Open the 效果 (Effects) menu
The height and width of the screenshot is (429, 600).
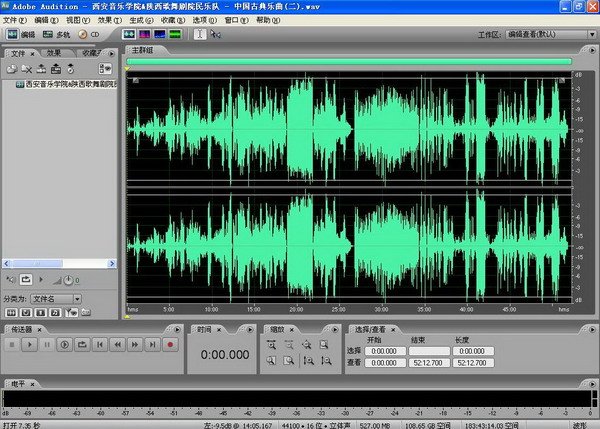[x=104, y=19]
